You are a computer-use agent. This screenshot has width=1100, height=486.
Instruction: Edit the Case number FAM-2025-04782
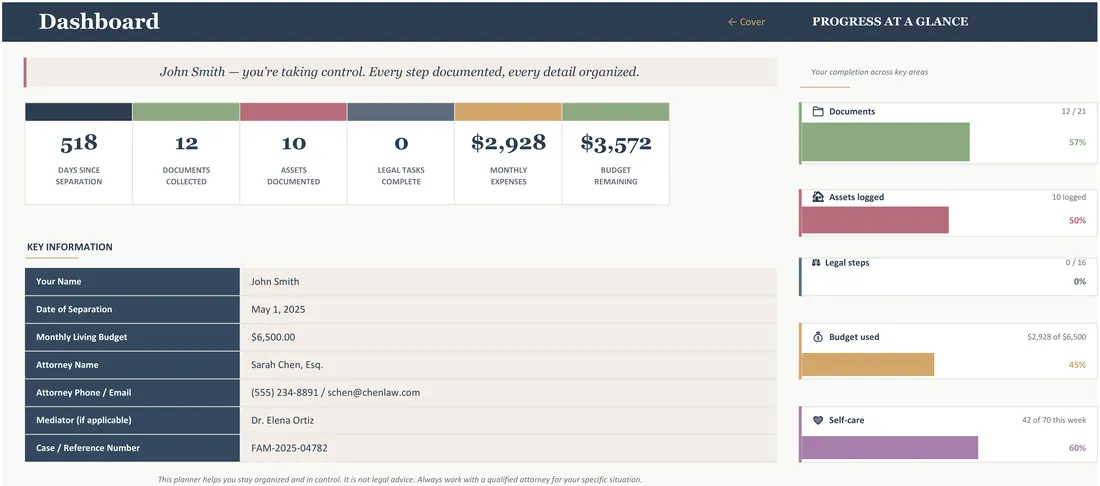click(x=508, y=448)
